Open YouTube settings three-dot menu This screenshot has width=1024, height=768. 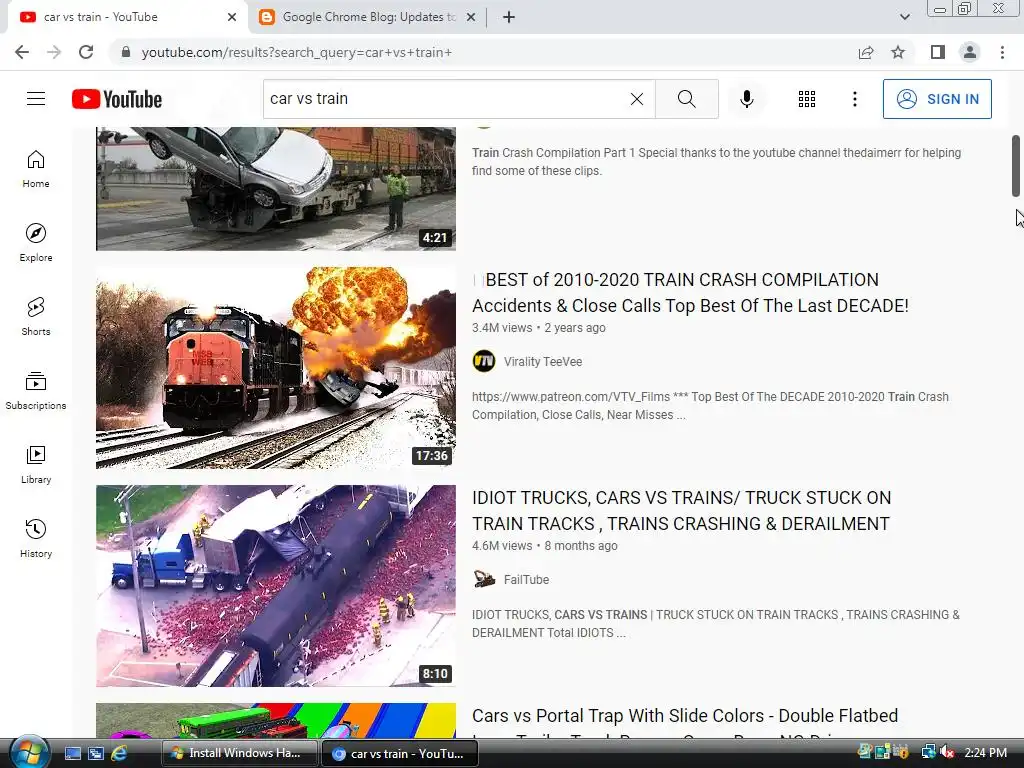coord(854,99)
